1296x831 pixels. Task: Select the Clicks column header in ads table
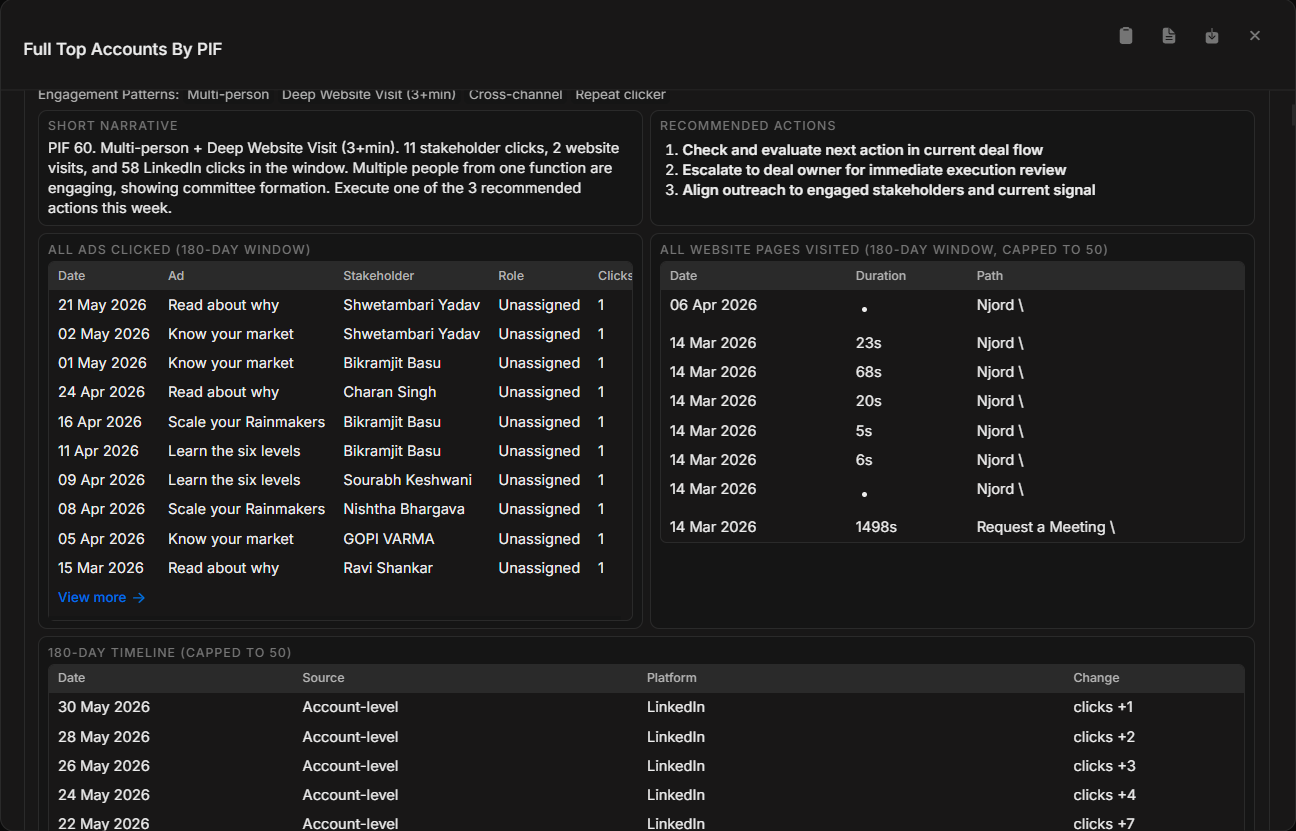615,276
